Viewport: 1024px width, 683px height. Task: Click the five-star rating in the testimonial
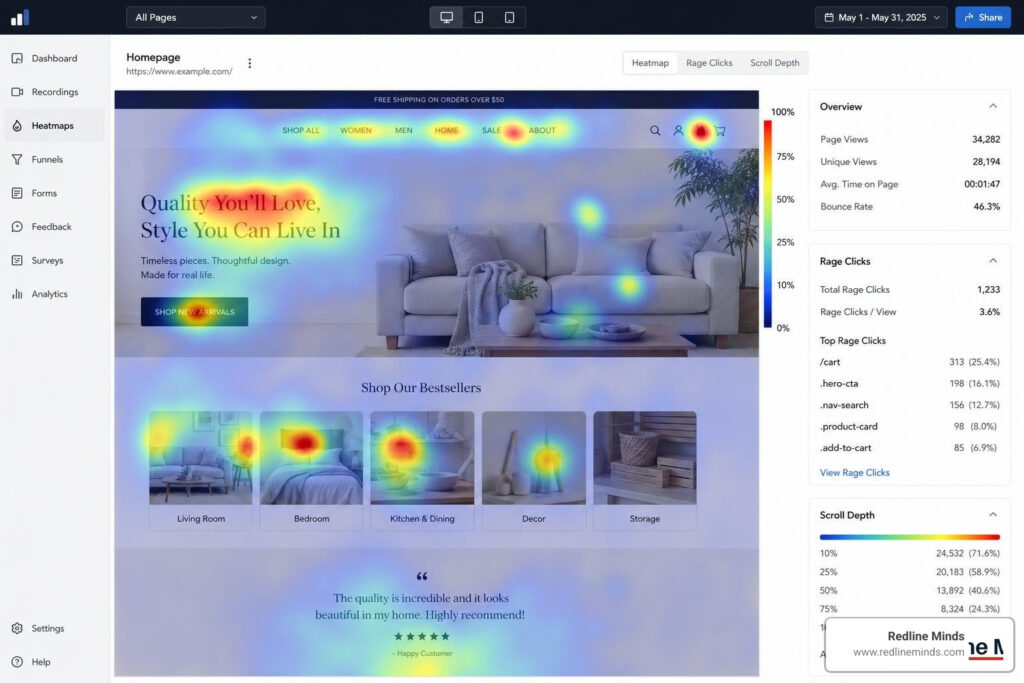(422, 636)
